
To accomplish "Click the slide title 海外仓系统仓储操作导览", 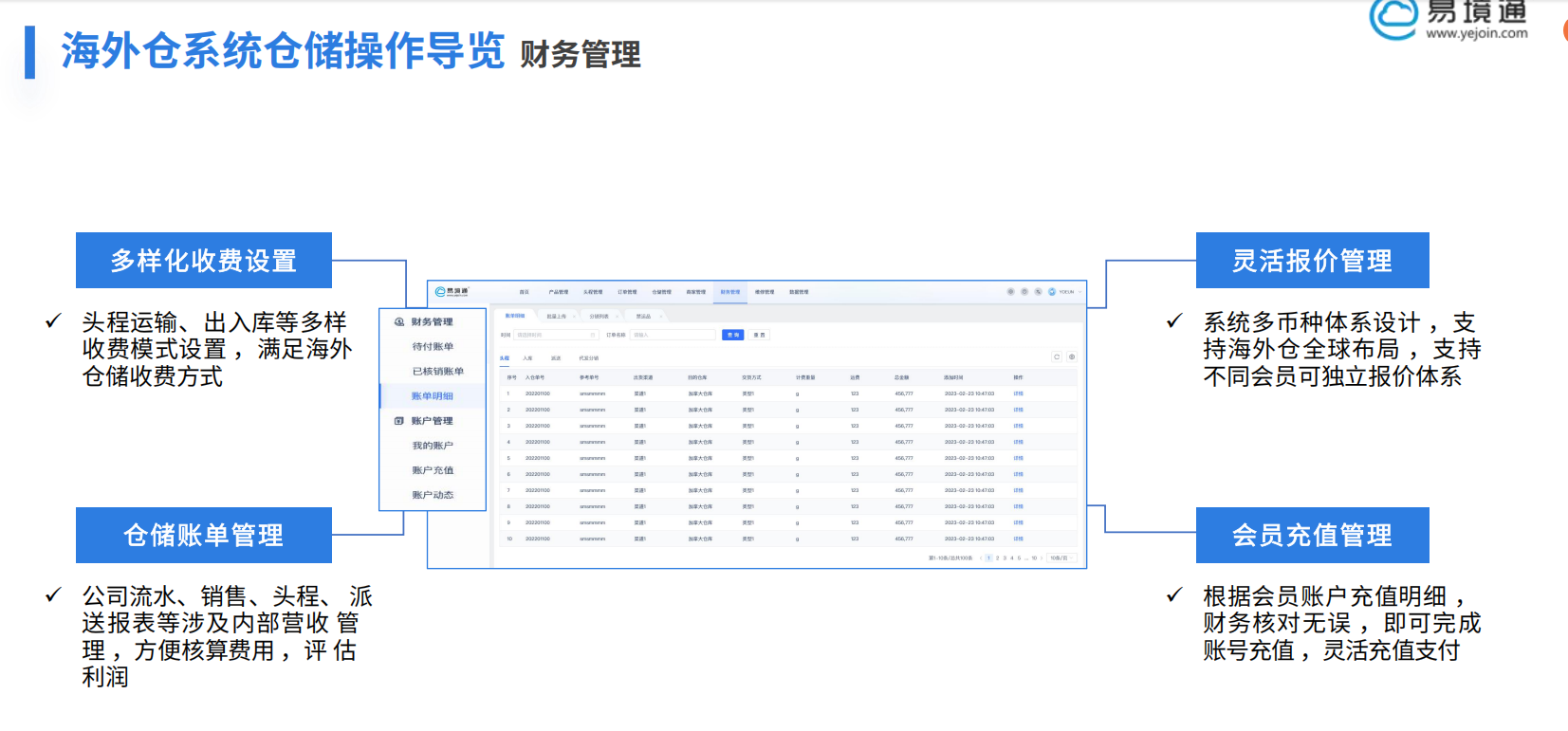I will point(283,51).
